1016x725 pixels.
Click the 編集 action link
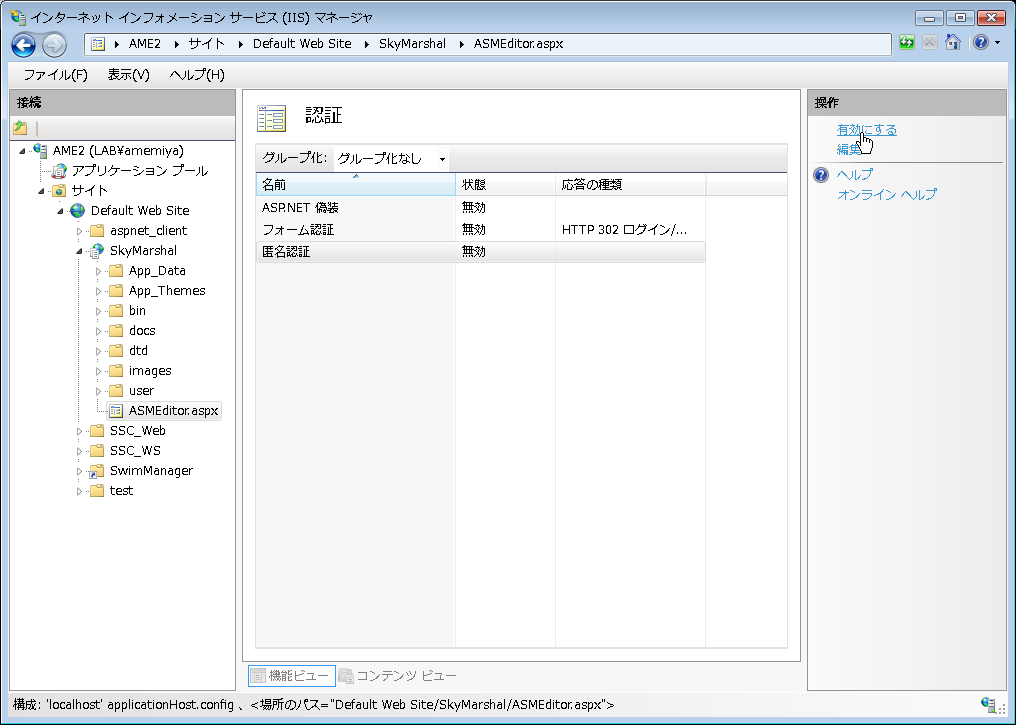849,150
